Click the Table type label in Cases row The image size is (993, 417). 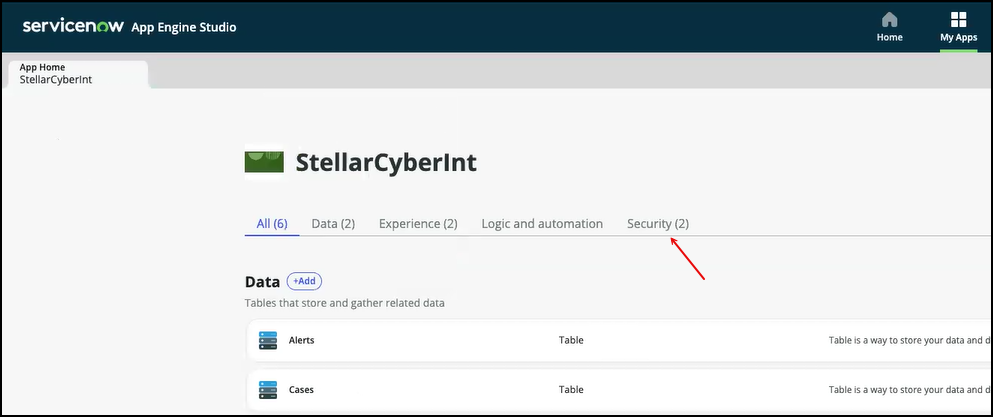click(571, 389)
